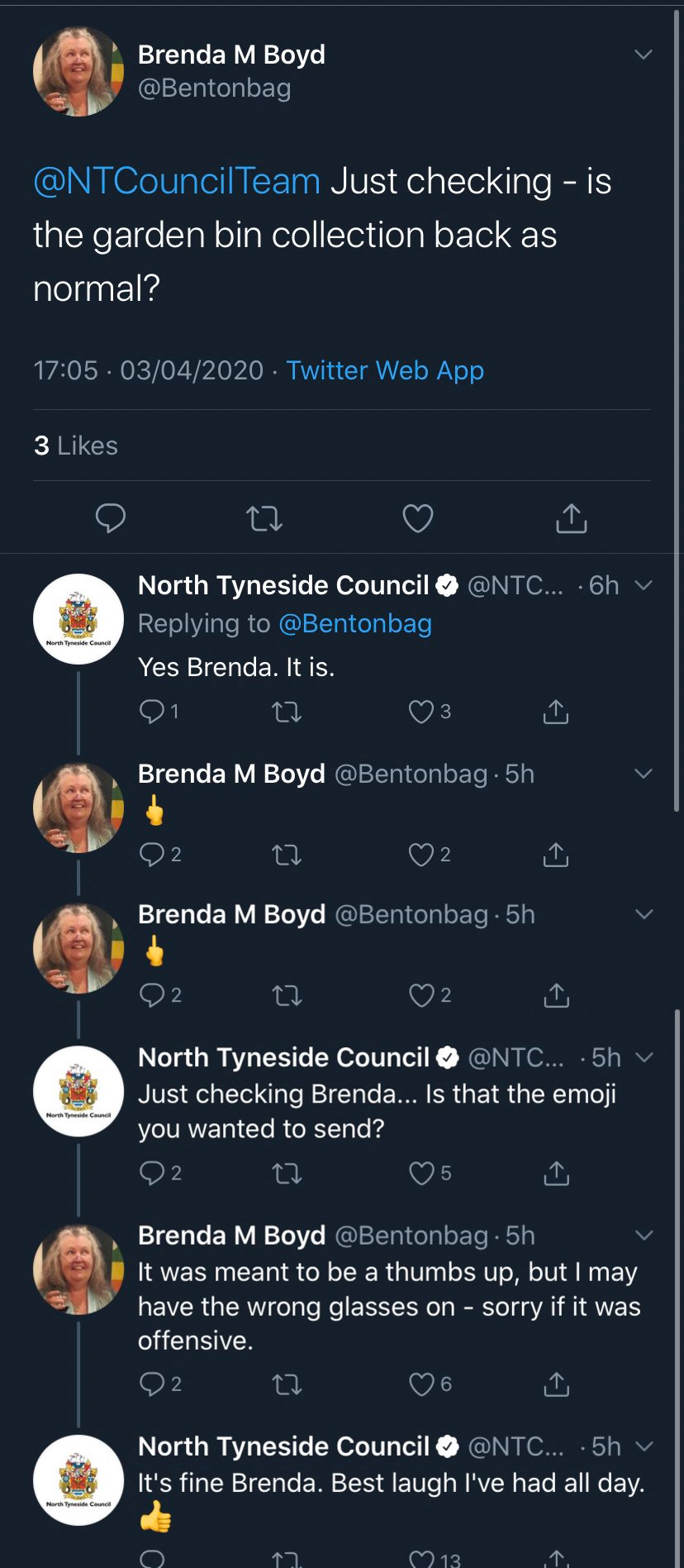Open the @NTCouncilTeam mention link

pyautogui.click(x=177, y=182)
